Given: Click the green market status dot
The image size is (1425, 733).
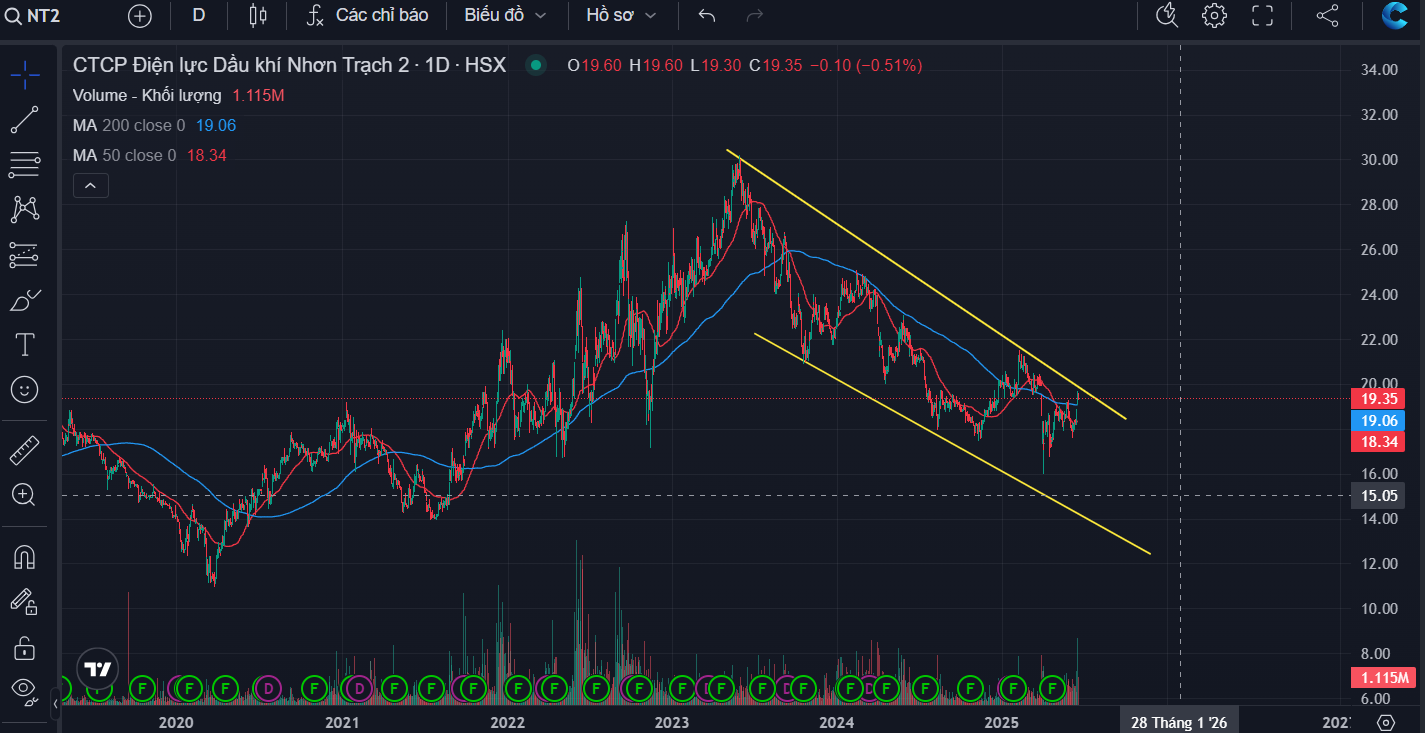Looking at the screenshot, I should coord(536,65).
